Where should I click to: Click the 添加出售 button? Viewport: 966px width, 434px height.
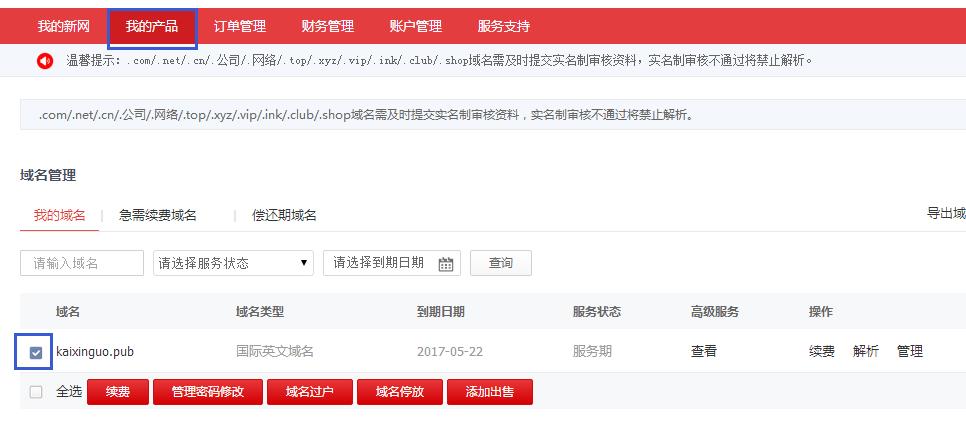(x=490, y=392)
